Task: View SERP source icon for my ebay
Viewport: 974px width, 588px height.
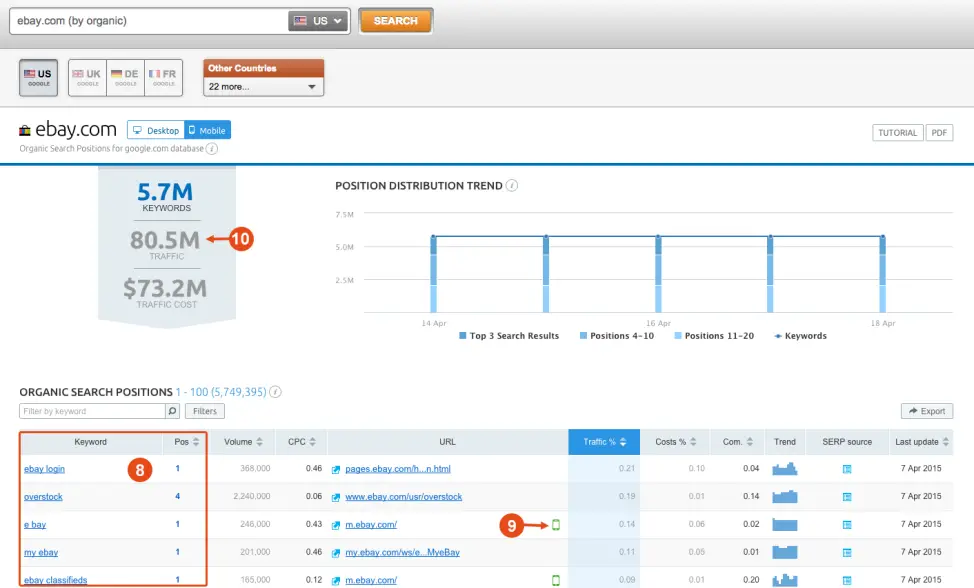Action: point(847,553)
